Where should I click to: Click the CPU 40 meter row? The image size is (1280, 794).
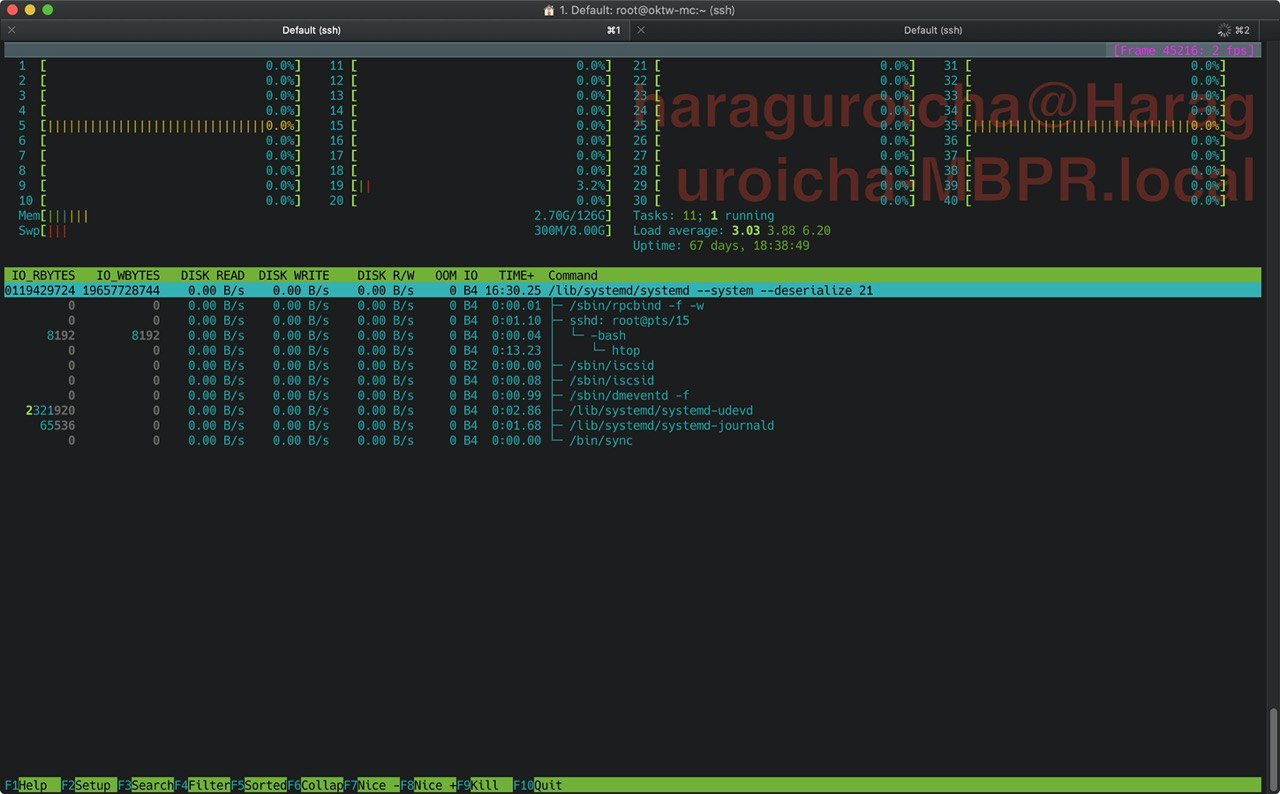[1085, 200]
